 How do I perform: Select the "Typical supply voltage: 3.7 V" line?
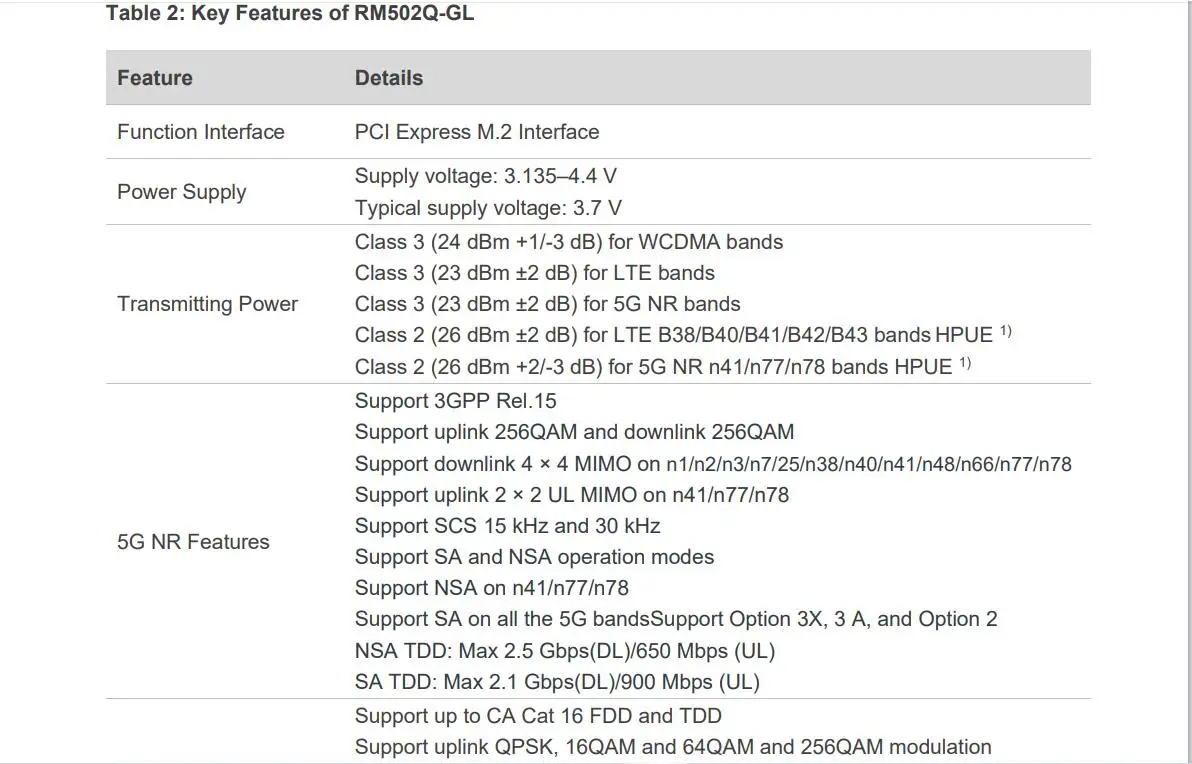pyautogui.click(x=488, y=208)
